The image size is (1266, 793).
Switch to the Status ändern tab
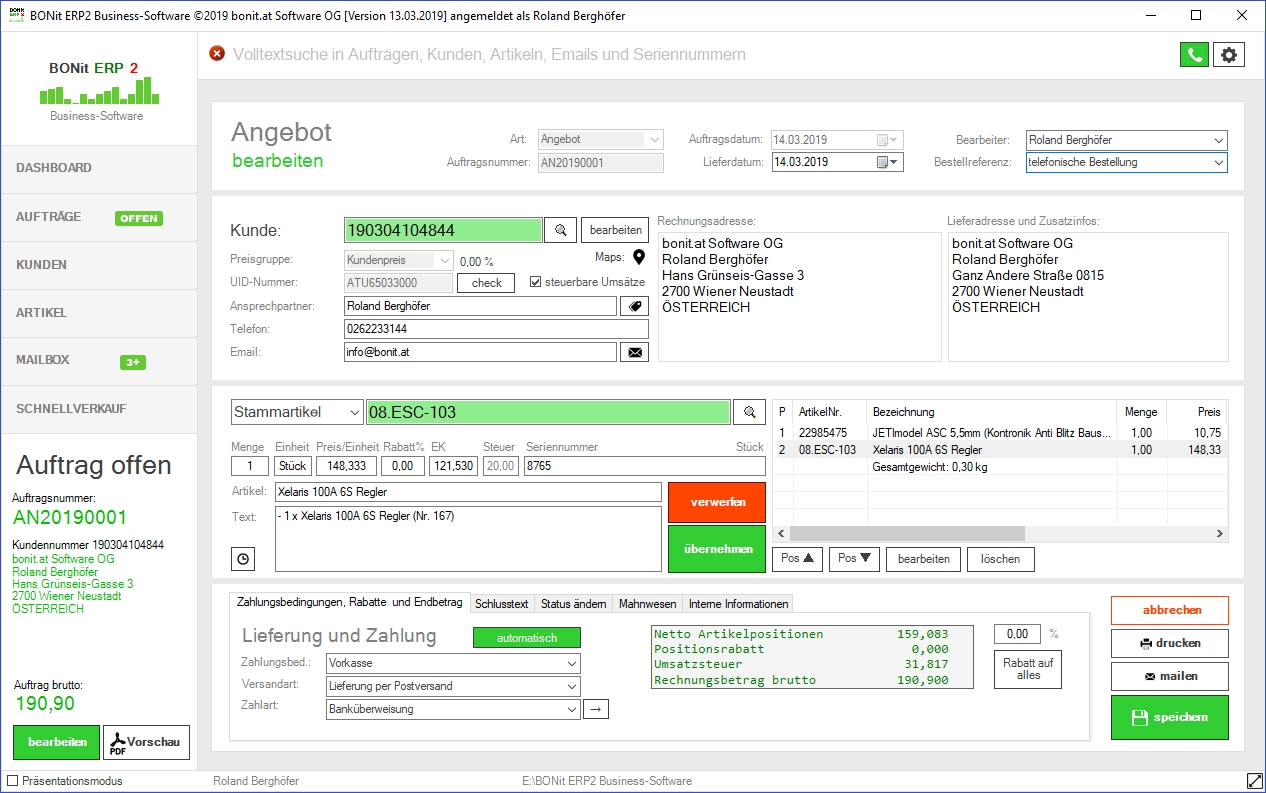pyautogui.click(x=573, y=604)
